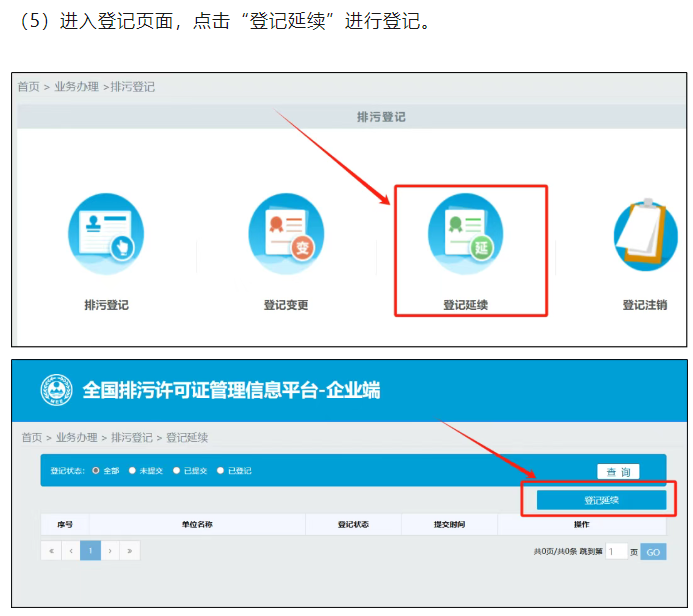
Task: Go to first page with « button
Action: 51,551
